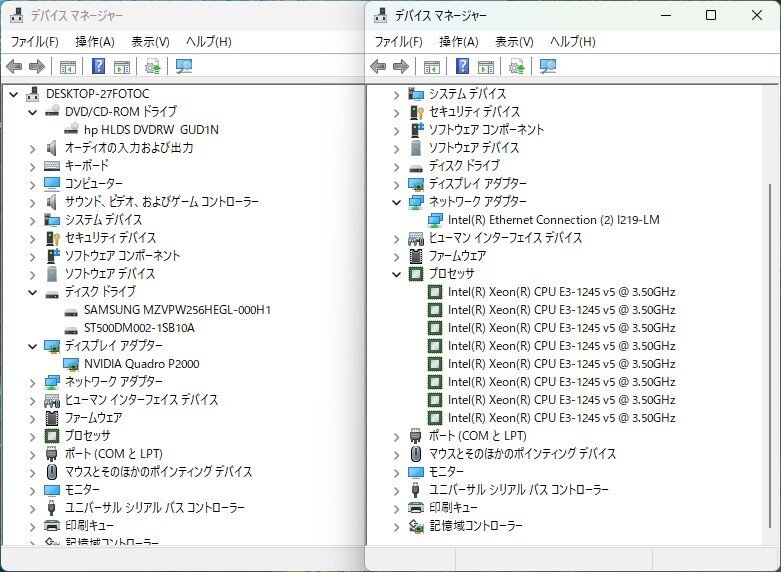
Task: Click Forward arrow in right Device Manager toolbar
Action: click(x=401, y=66)
